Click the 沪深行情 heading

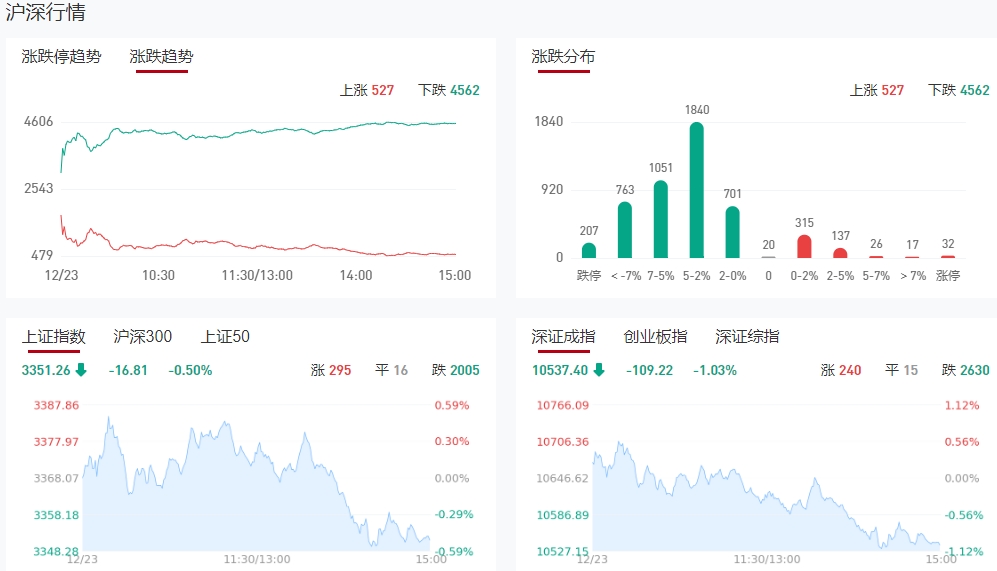[45, 12]
